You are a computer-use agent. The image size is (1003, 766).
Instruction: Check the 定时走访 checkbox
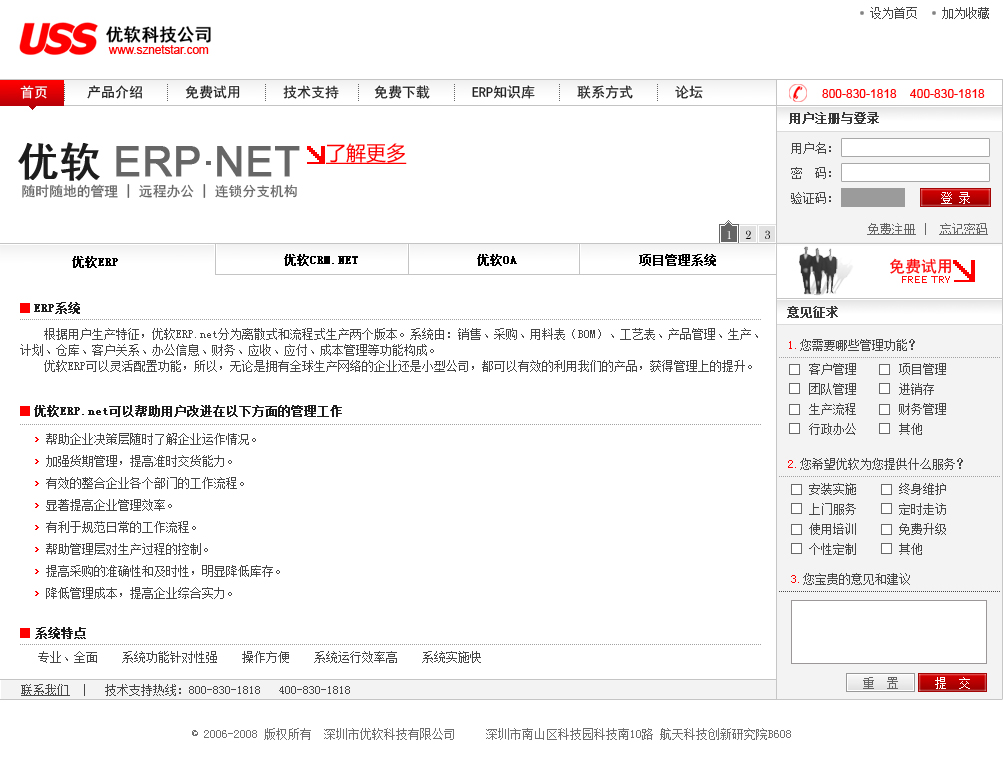tap(886, 509)
